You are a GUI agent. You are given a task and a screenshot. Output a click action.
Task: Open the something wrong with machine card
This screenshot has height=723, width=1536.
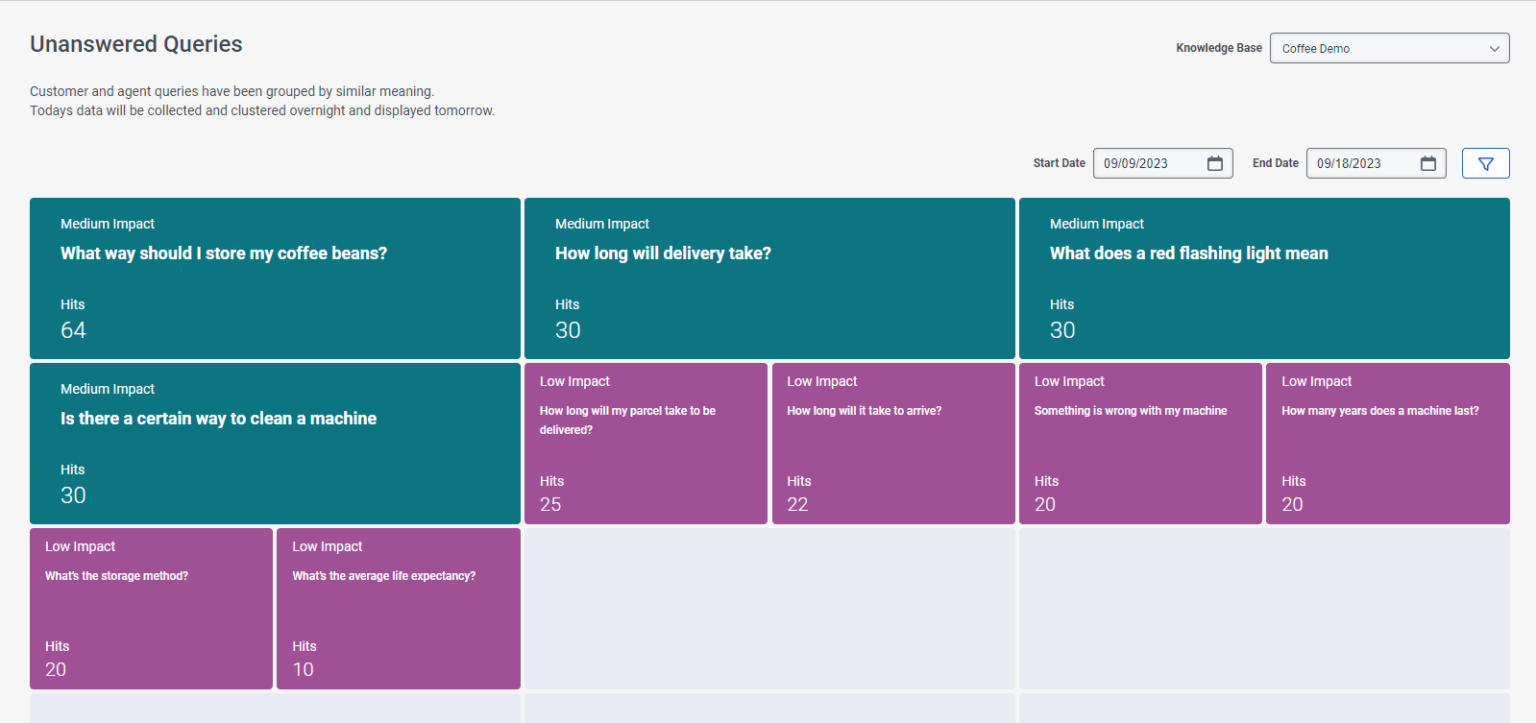point(1140,443)
